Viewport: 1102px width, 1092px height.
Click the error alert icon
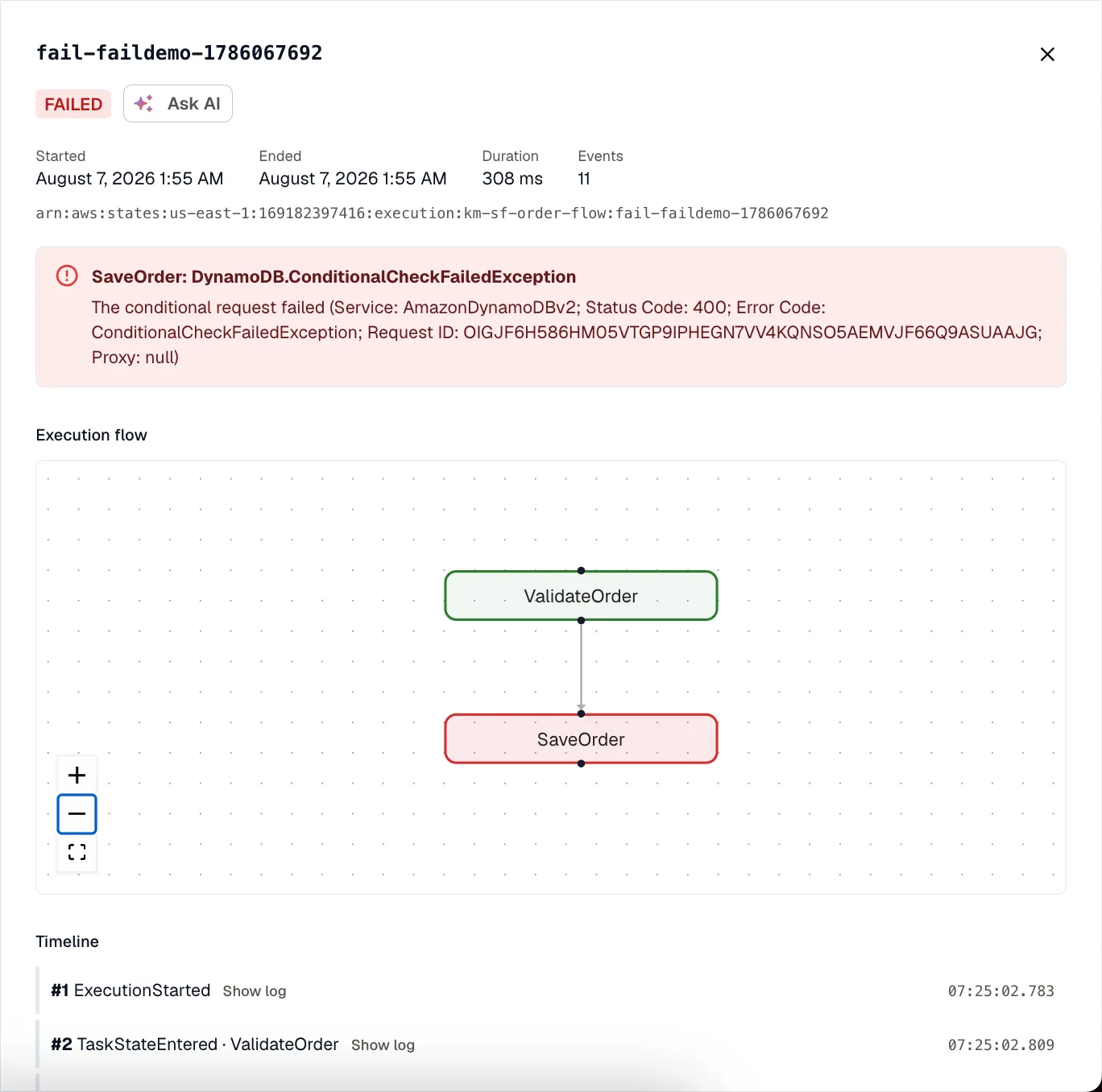tap(67, 276)
